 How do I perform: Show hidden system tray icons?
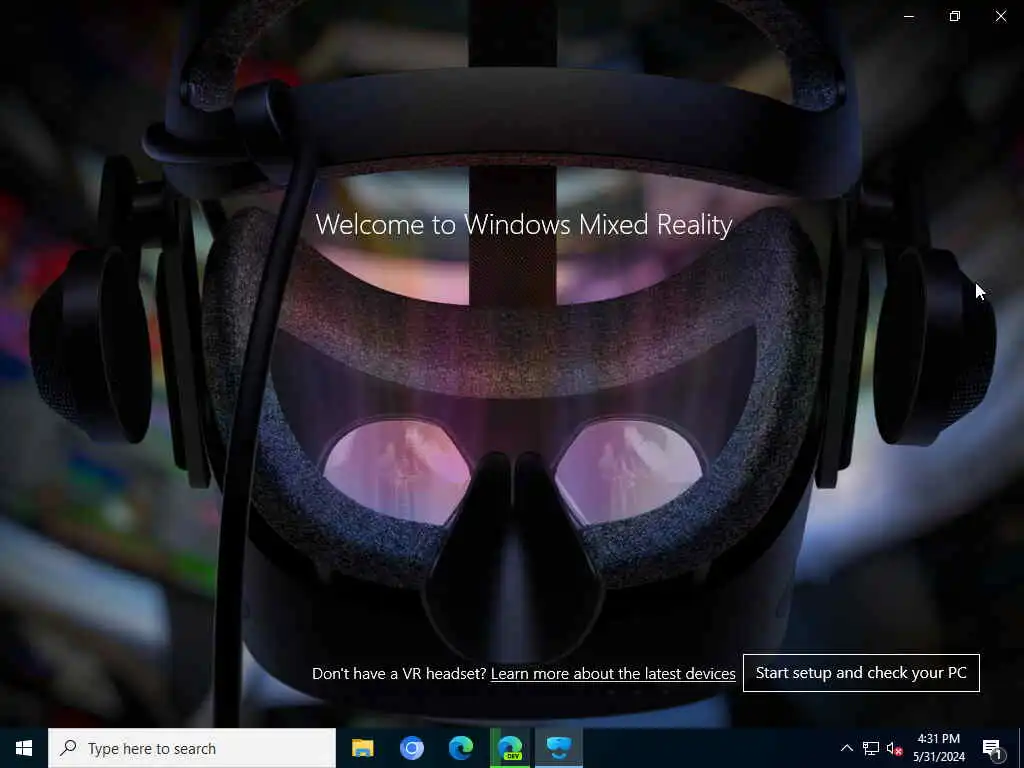tap(846, 748)
